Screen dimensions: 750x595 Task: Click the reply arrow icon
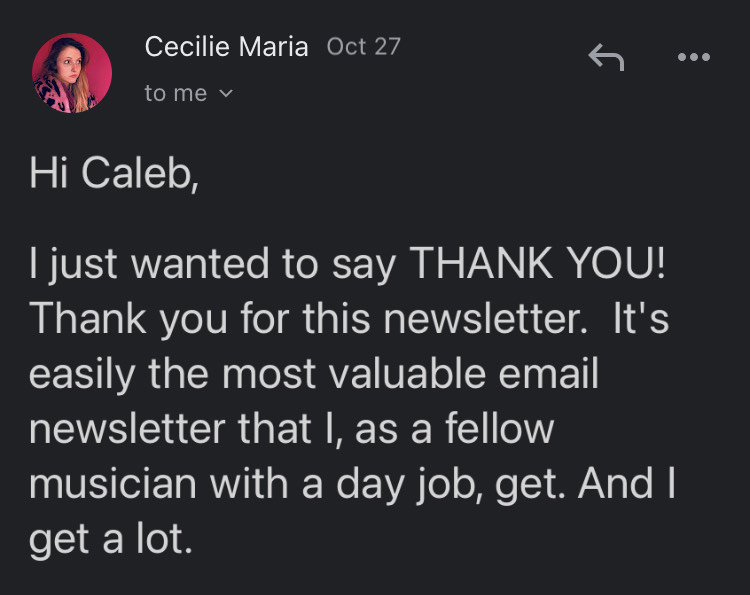606,59
